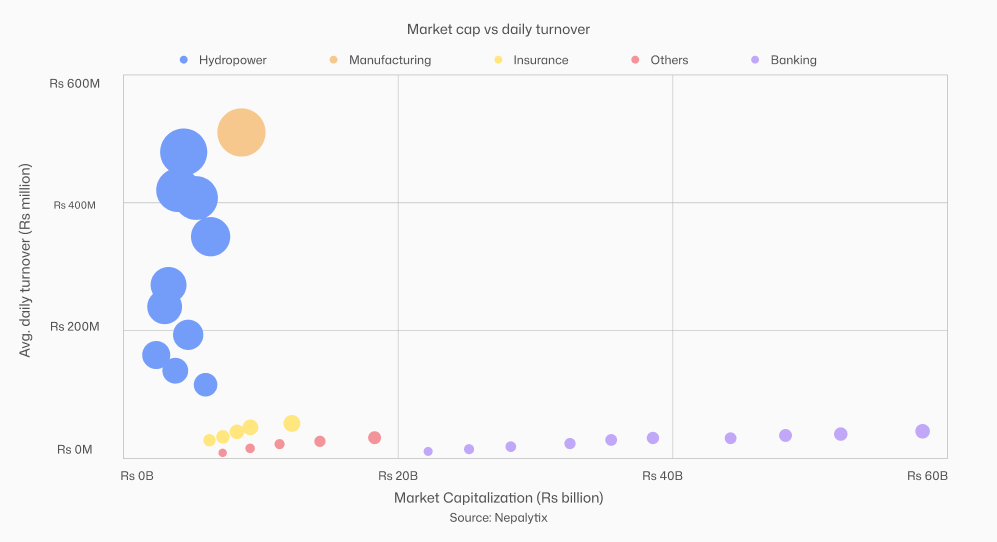This screenshot has width=997, height=542.
Task: Select the lowest blue Hydropower bubble
Action: 205,384
